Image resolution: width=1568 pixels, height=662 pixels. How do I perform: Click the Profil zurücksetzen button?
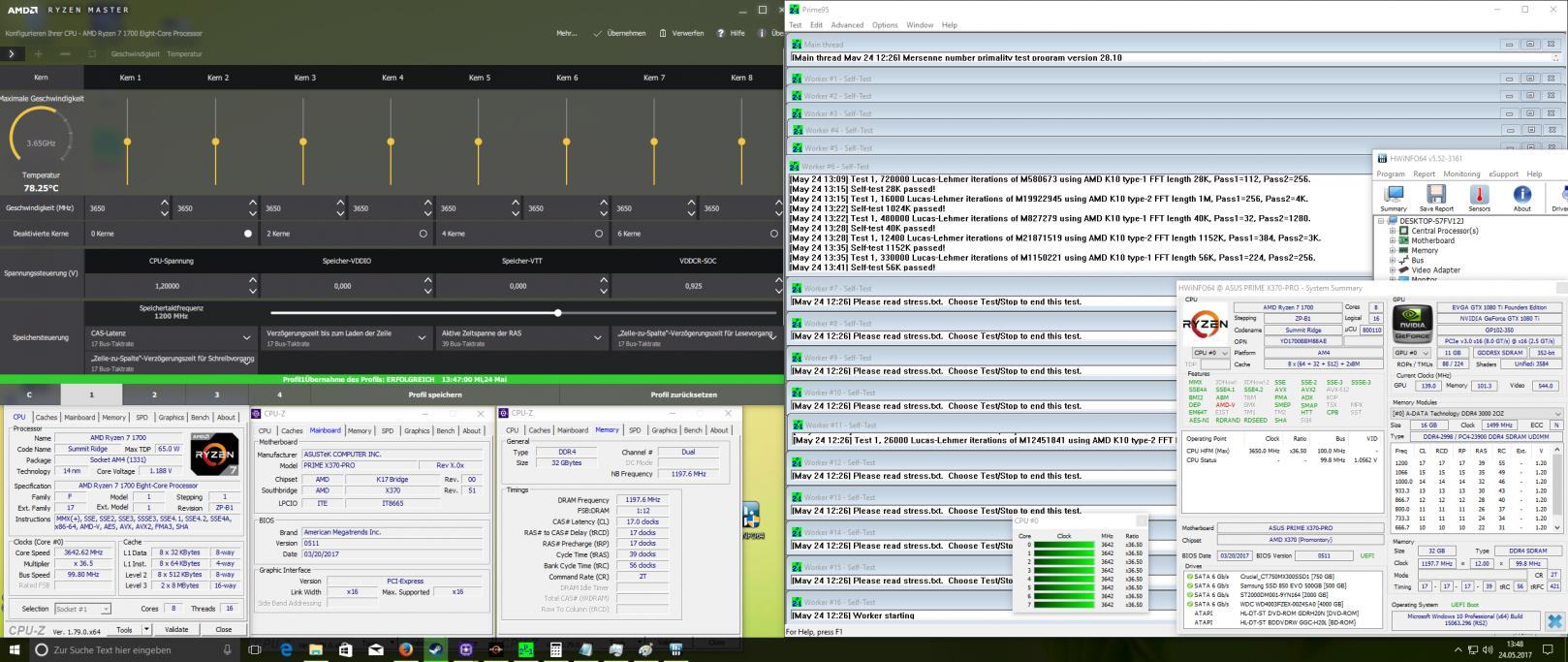click(684, 394)
